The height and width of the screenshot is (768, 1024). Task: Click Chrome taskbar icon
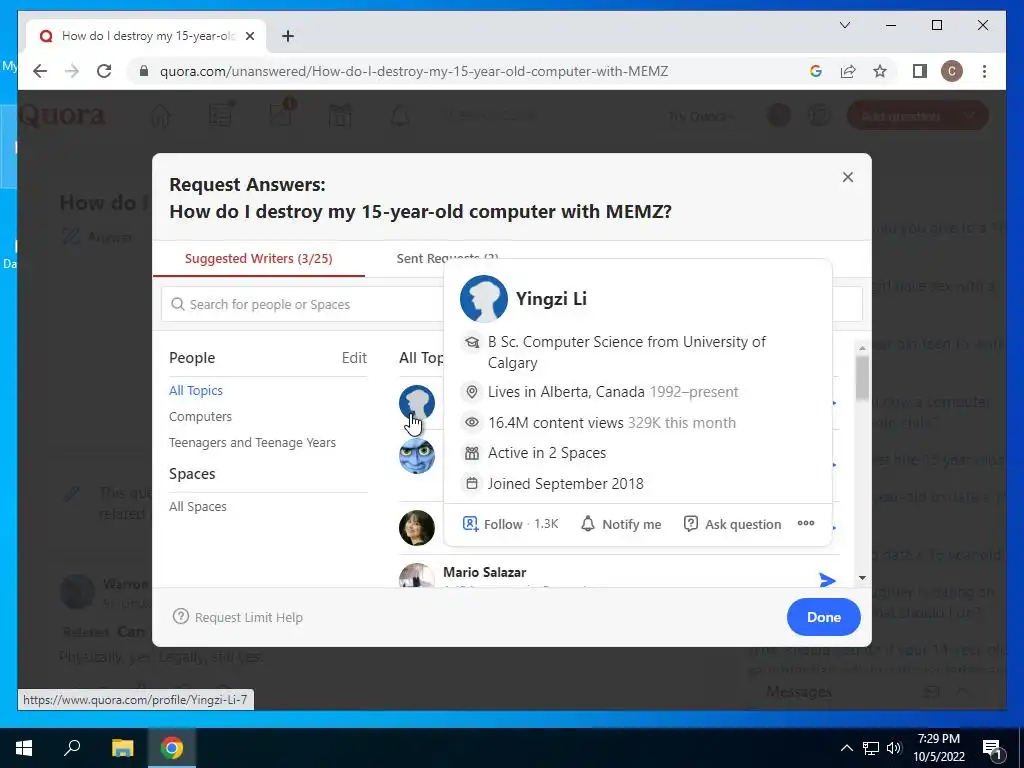(x=172, y=748)
